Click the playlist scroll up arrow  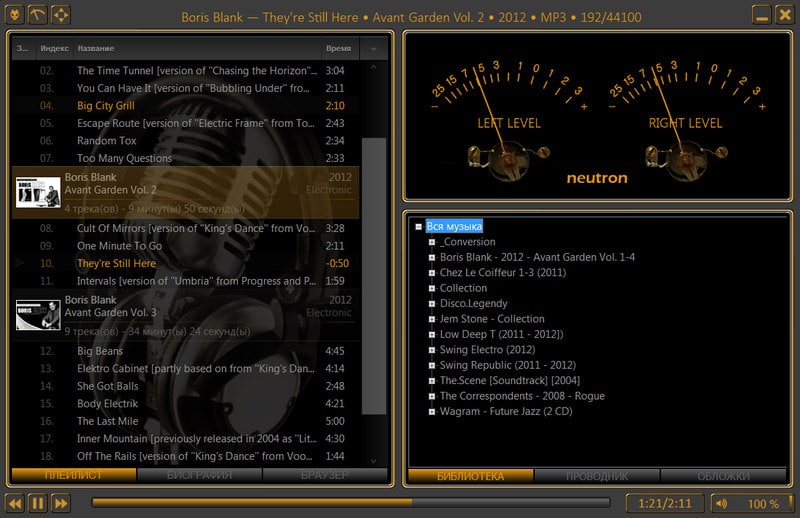pyautogui.click(x=373, y=67)
